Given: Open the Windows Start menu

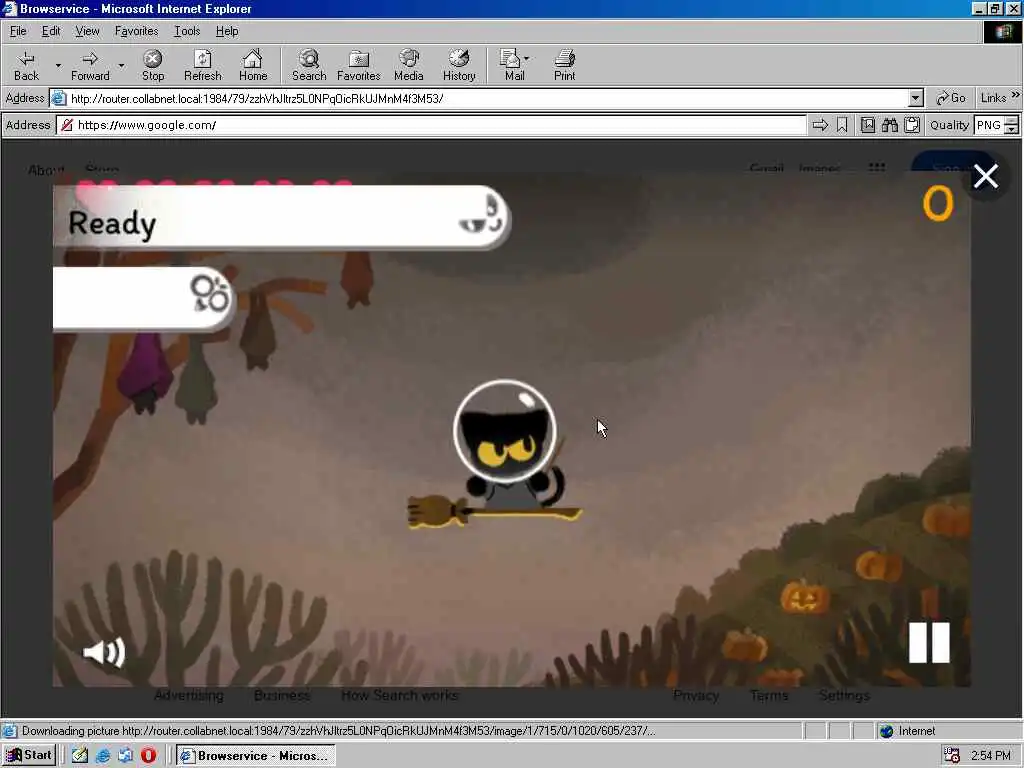Looking at the screenshot, I should (29, 756).
